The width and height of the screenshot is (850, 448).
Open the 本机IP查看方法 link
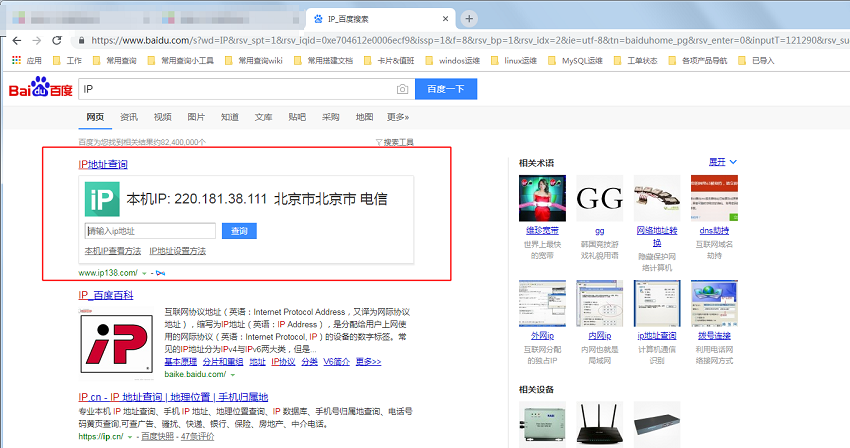click(113, 251)
